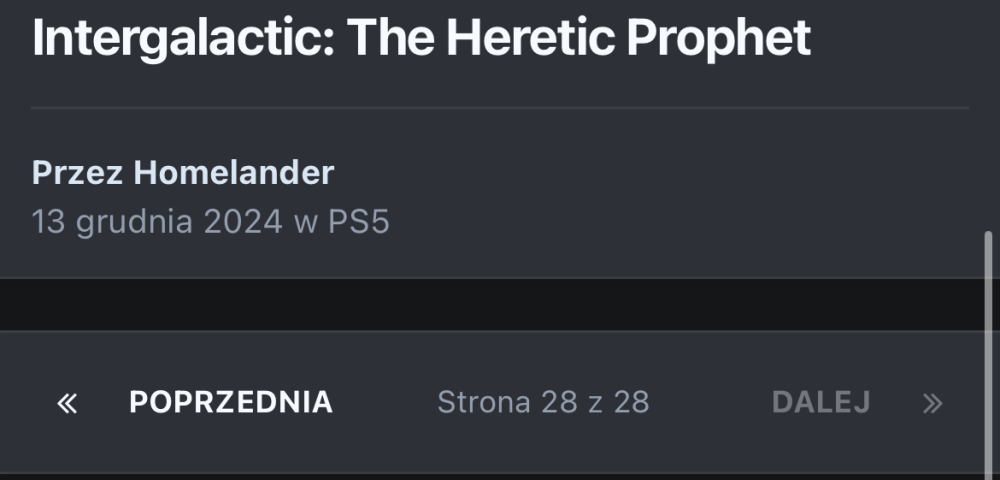Click the double right chevron icon
1000x480 pixels.
coord(932,403)
